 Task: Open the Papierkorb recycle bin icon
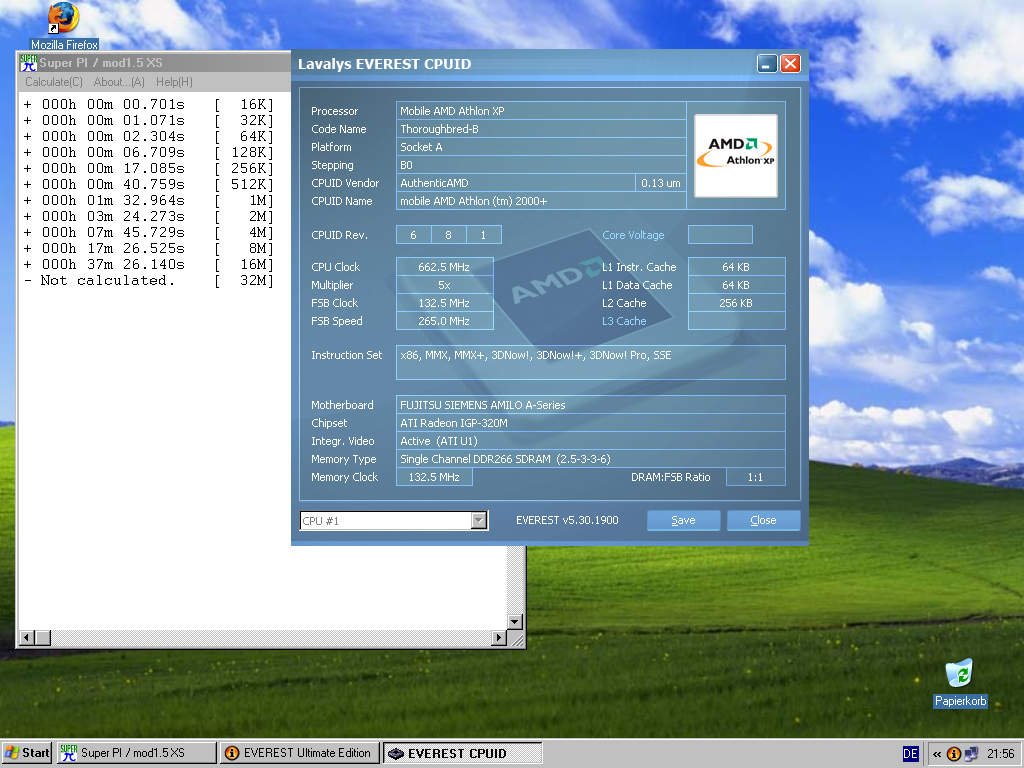959,683
